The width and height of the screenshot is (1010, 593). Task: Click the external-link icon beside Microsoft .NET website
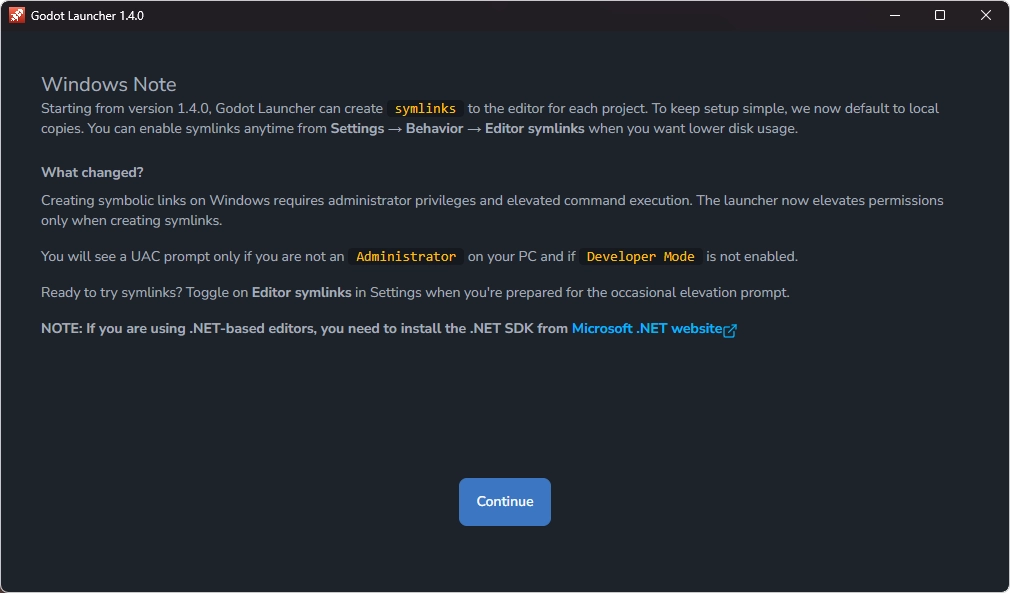coord(730,328)
